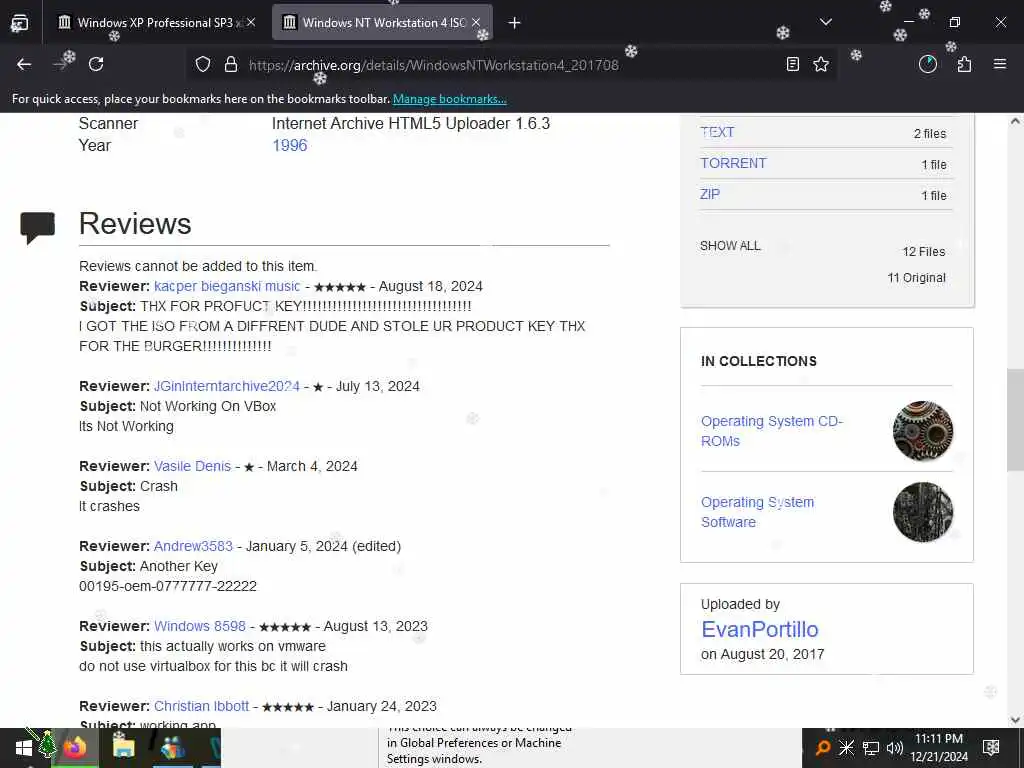
Task: Open the Manage bookmarks link
Action: (449, 99)
